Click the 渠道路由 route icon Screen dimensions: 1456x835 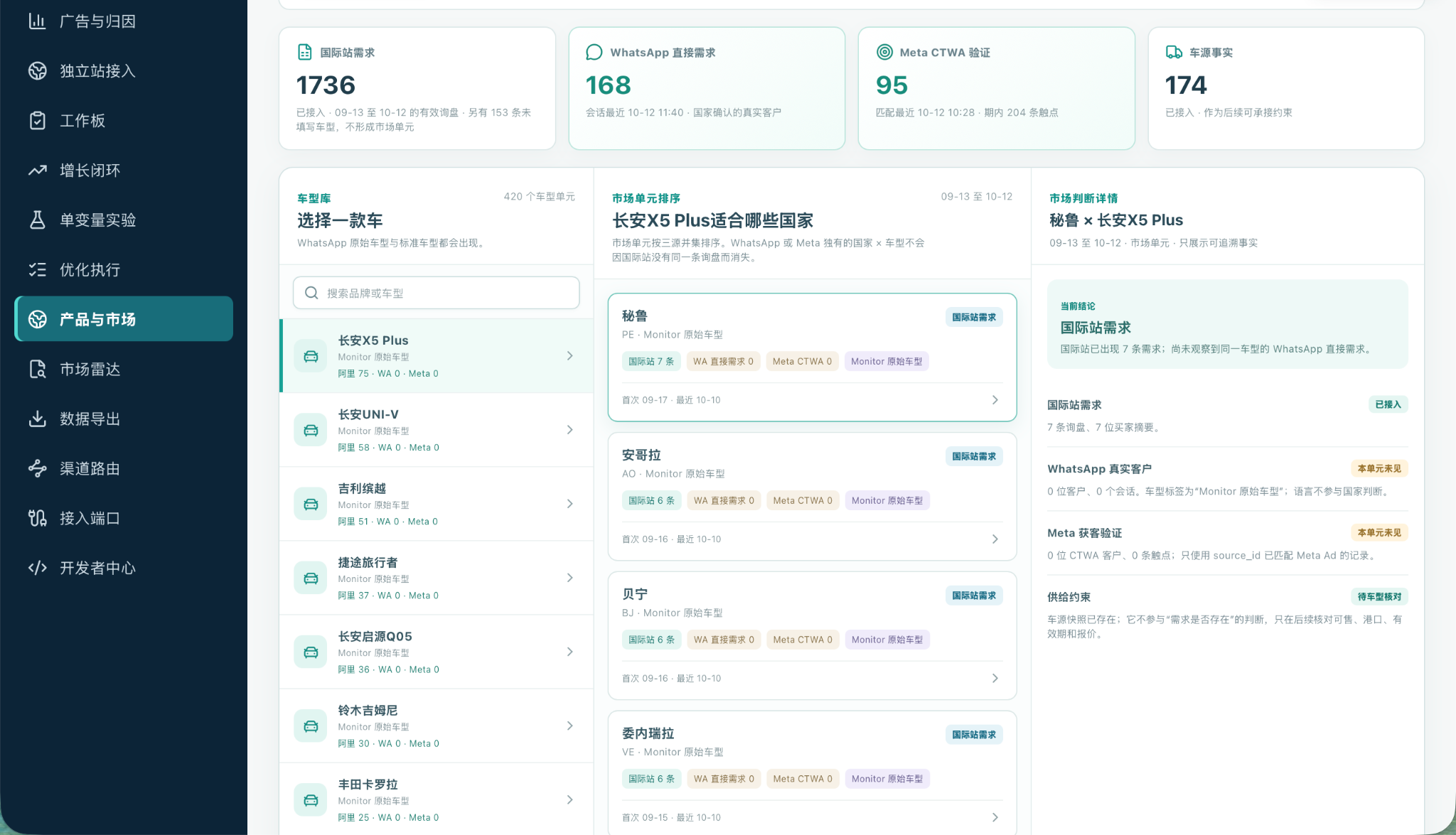37,469
